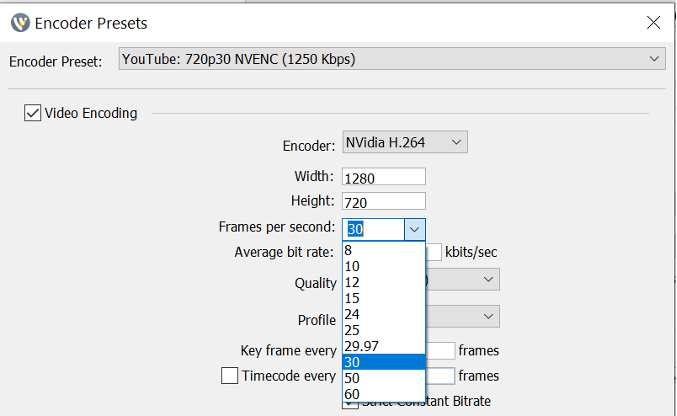Collapse the Frames per second dropdown arrow
Viewport: 677px width, 416px height.
tap(414, 229)
